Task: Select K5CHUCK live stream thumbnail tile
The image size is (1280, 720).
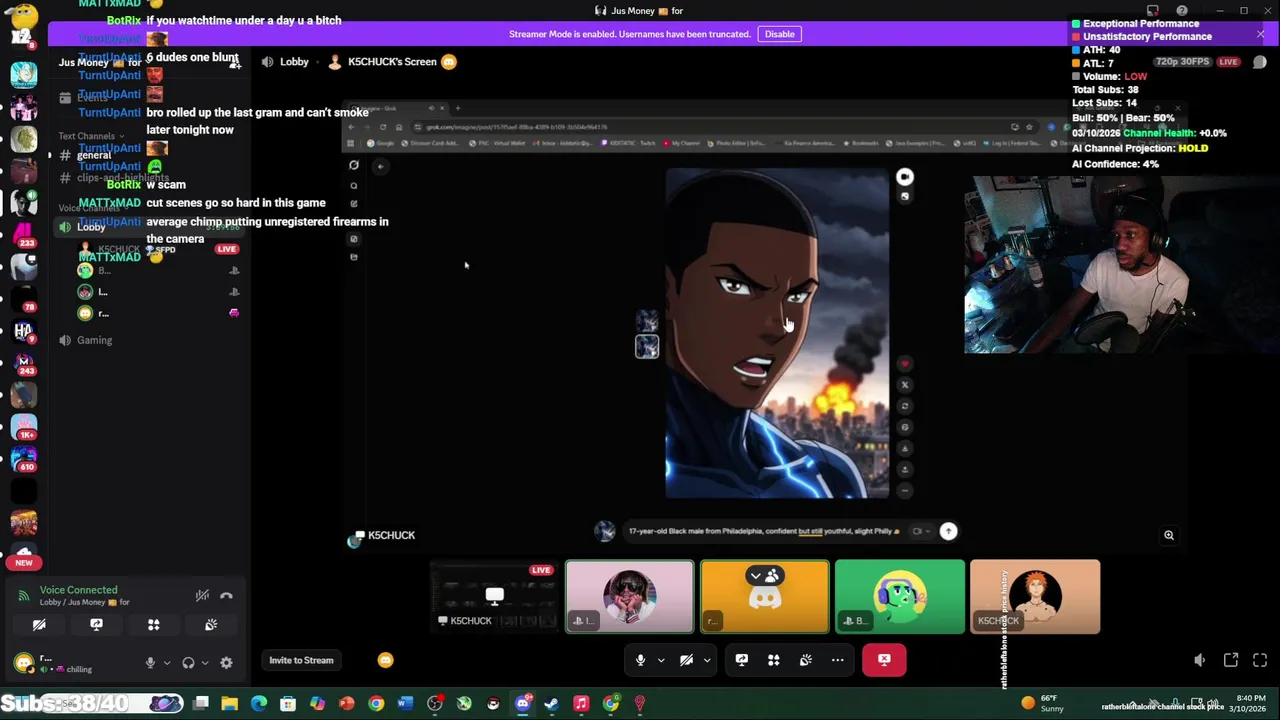Action: tap(495, 597)
